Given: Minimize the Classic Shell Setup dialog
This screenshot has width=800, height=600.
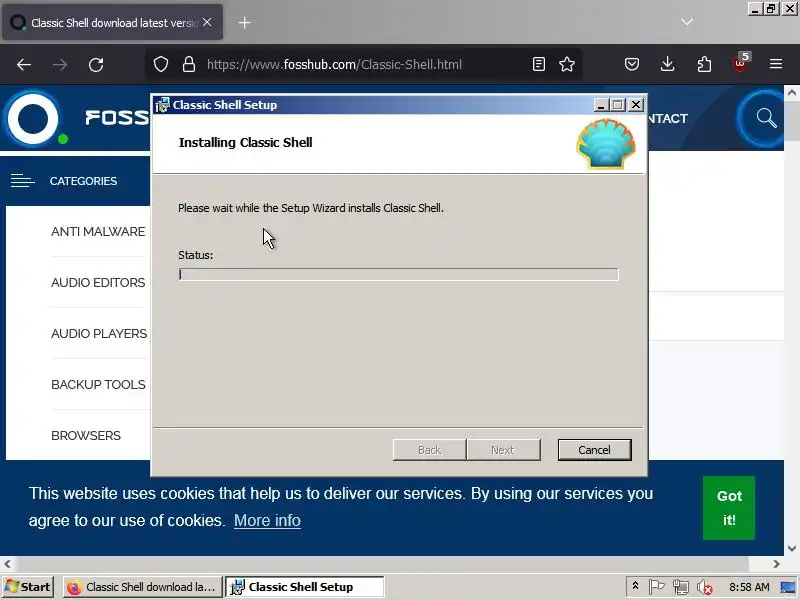Looking at the screenshot, I should 601,105.
